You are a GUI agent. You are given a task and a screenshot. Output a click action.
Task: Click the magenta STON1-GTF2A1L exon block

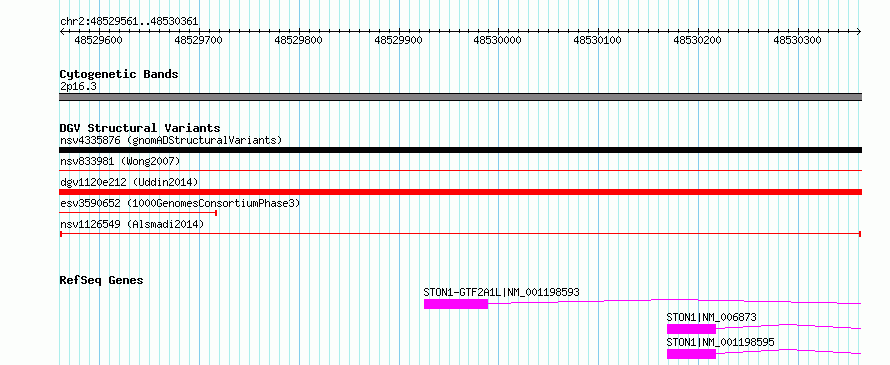point(456,304)
